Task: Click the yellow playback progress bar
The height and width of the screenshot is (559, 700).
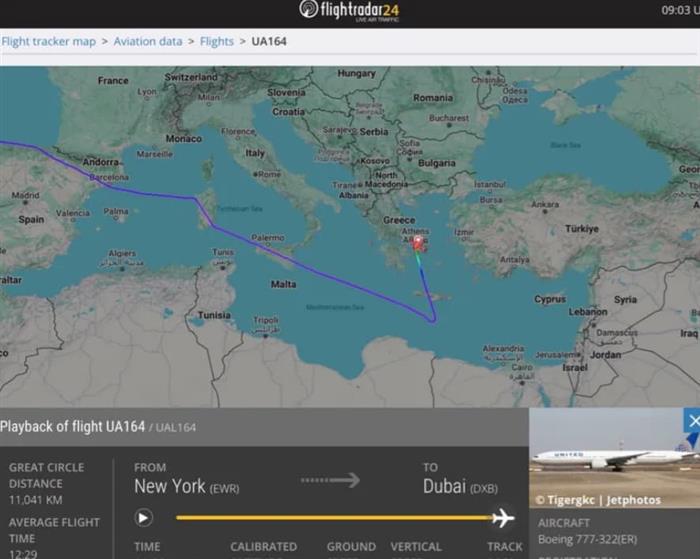Action: (x=334, y=518)
